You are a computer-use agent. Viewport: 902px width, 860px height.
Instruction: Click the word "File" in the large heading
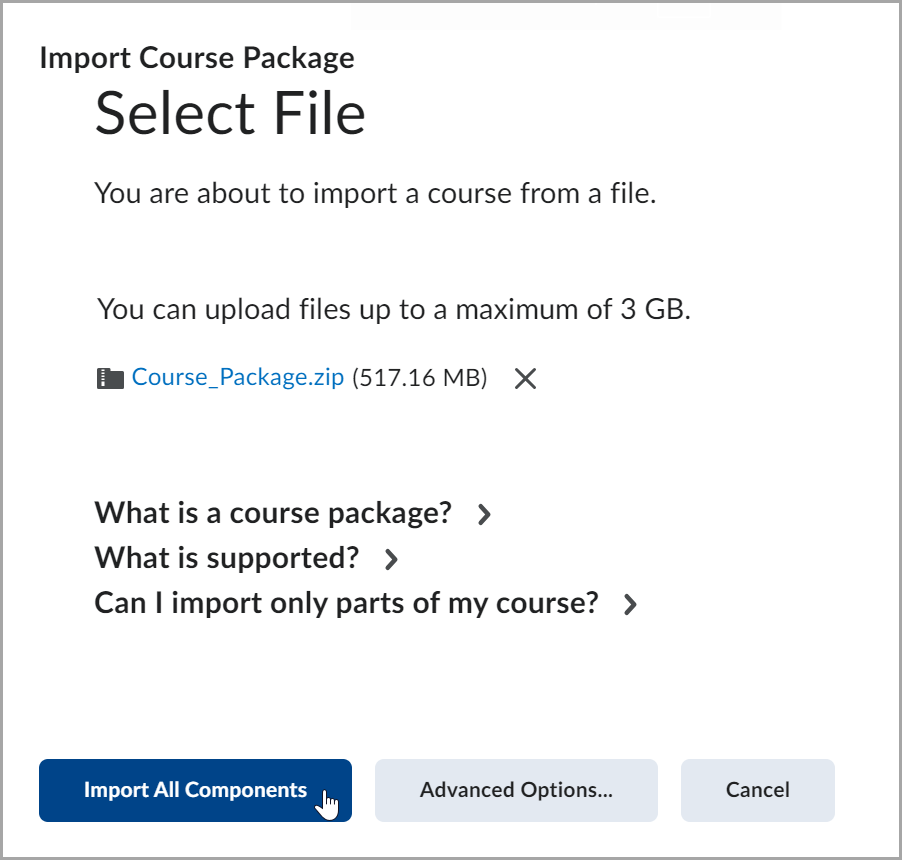pyautogui.click(x=319, y=113)
